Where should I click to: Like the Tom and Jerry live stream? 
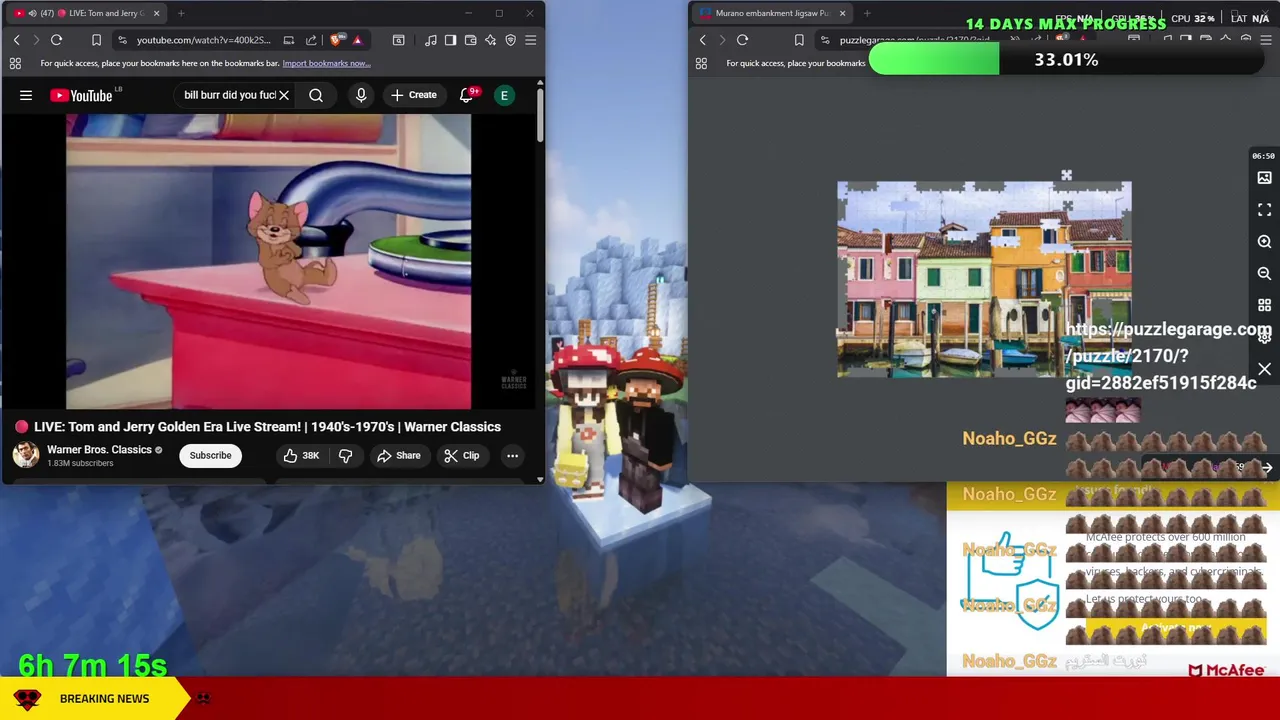301,455
